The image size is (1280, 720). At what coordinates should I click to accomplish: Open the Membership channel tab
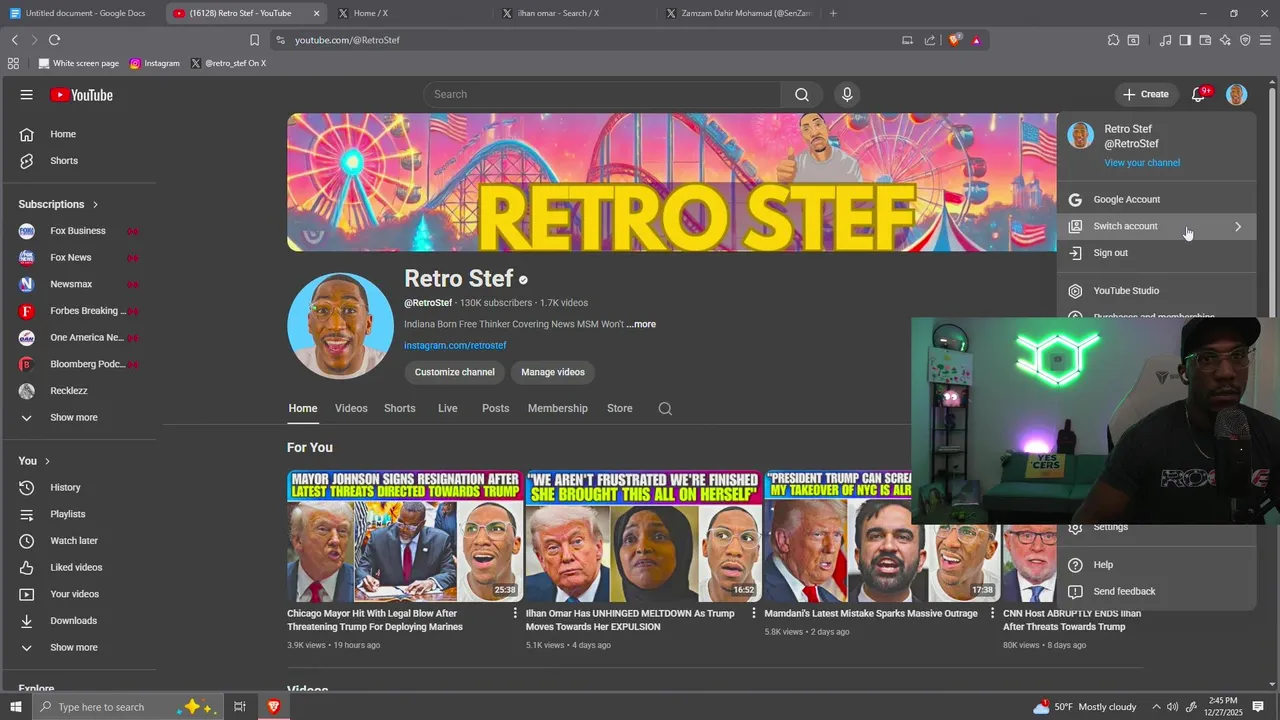click(558, 408)
